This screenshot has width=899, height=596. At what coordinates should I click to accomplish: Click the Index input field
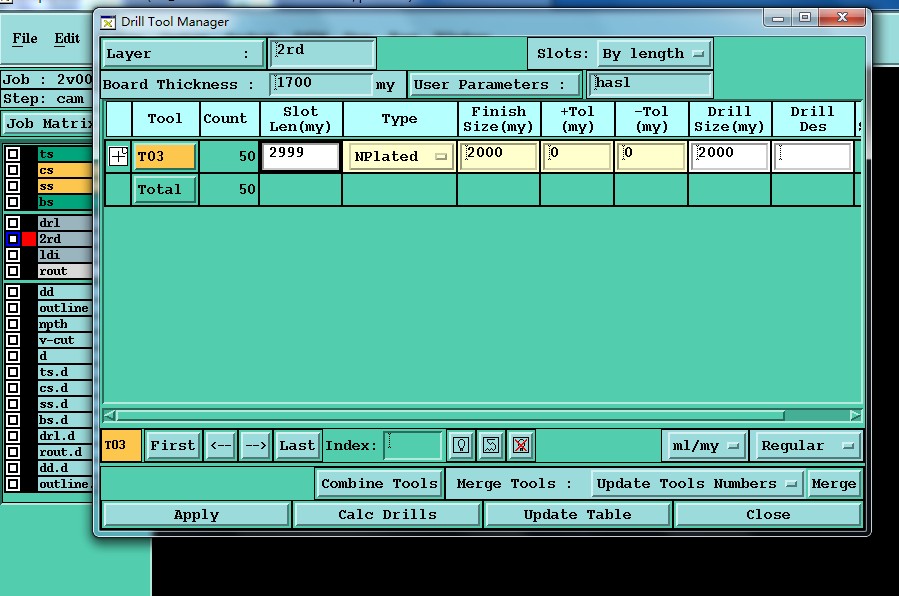[x=413, y=445]
